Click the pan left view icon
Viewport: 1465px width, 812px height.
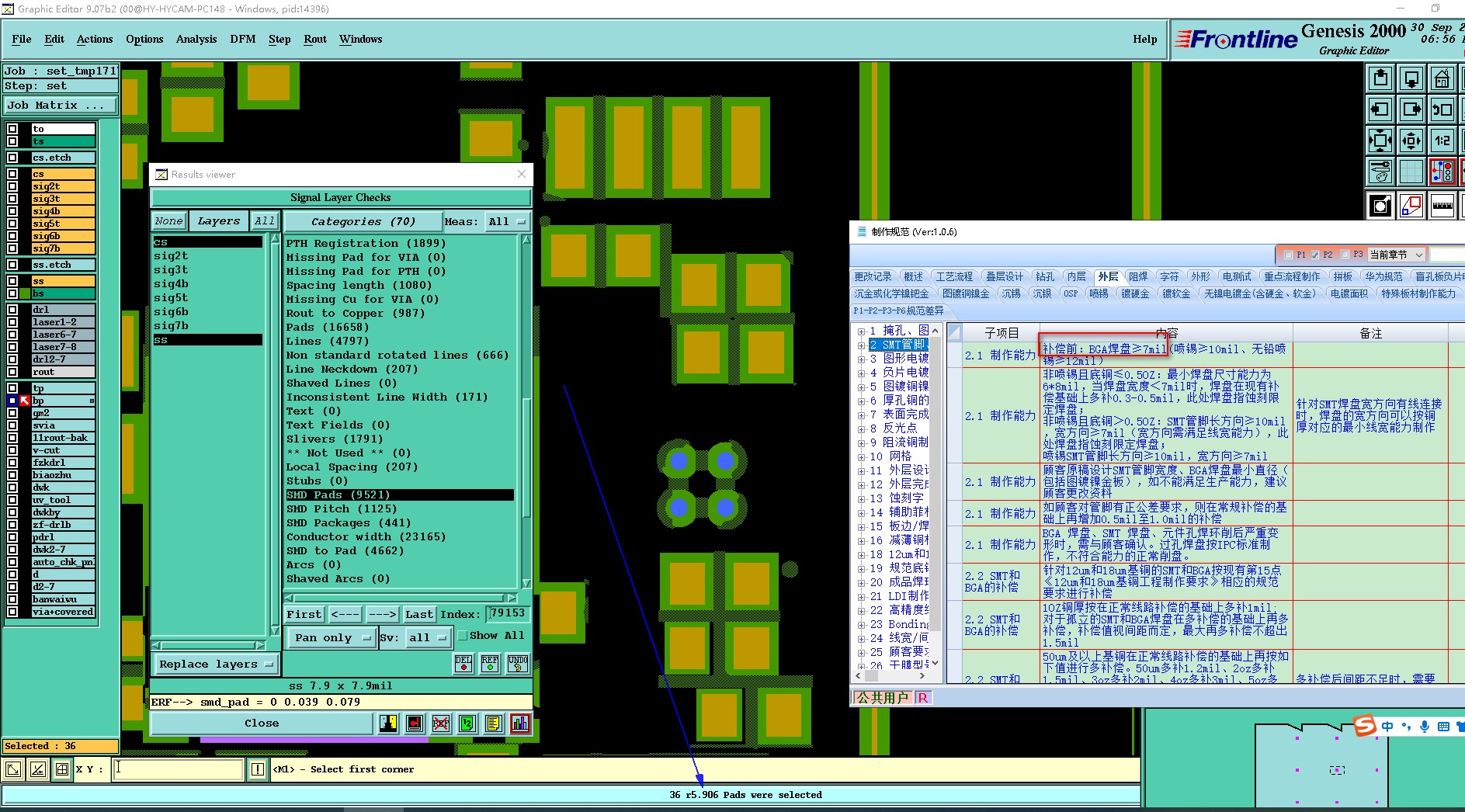point(1380,109)
